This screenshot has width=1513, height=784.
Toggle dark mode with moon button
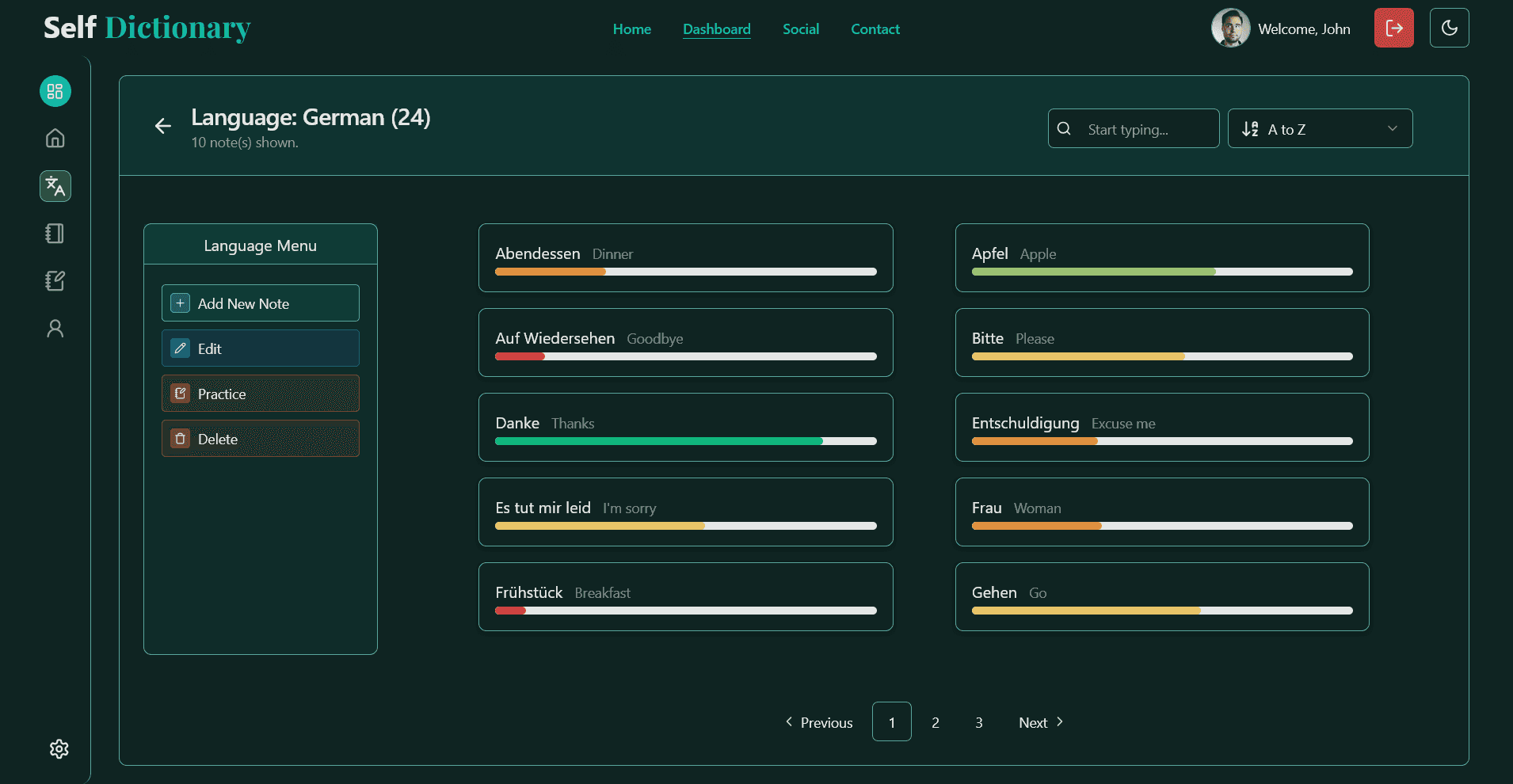(1449, 29)
